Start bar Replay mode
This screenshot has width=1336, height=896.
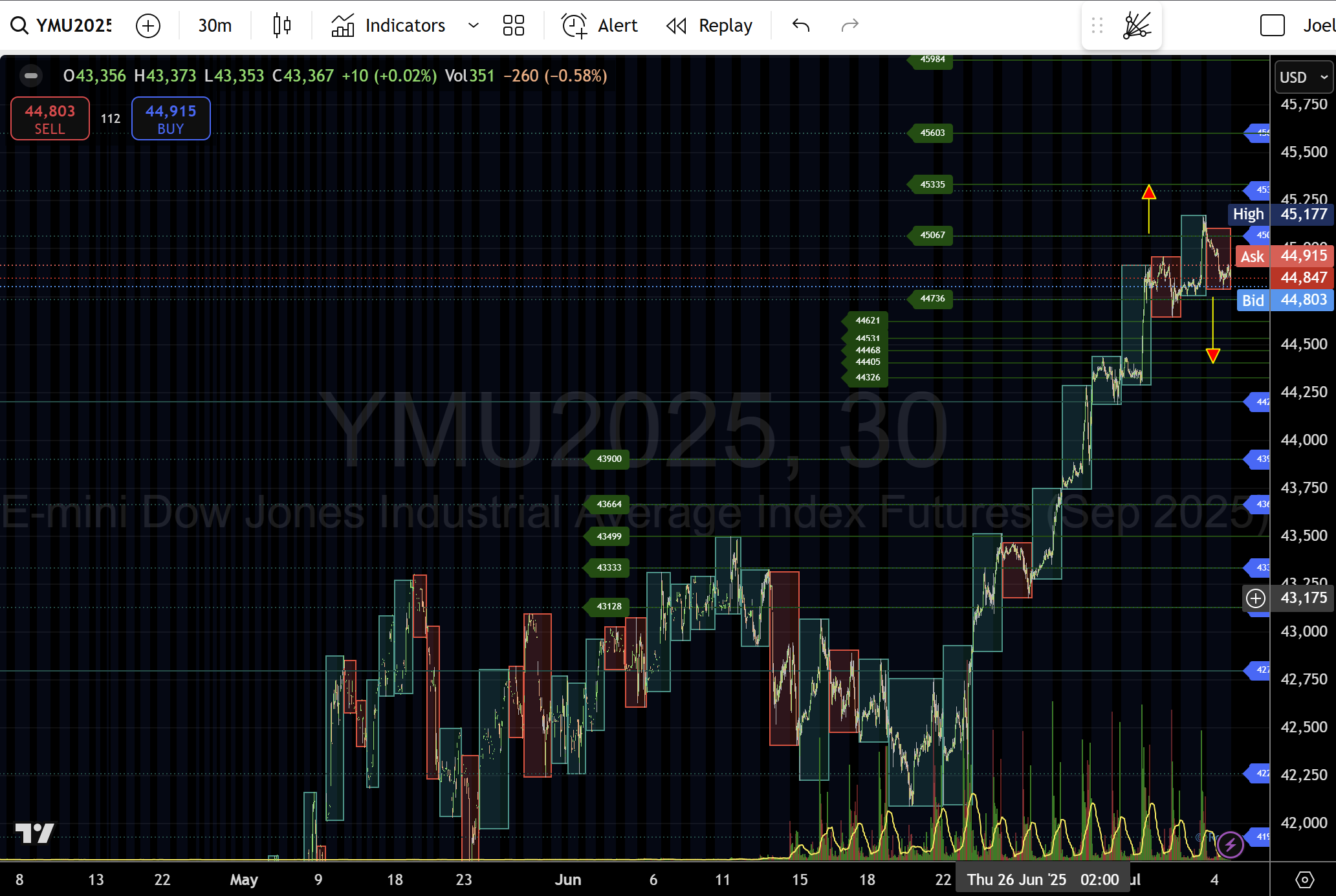pyautogui.click(x=710, y=25)
